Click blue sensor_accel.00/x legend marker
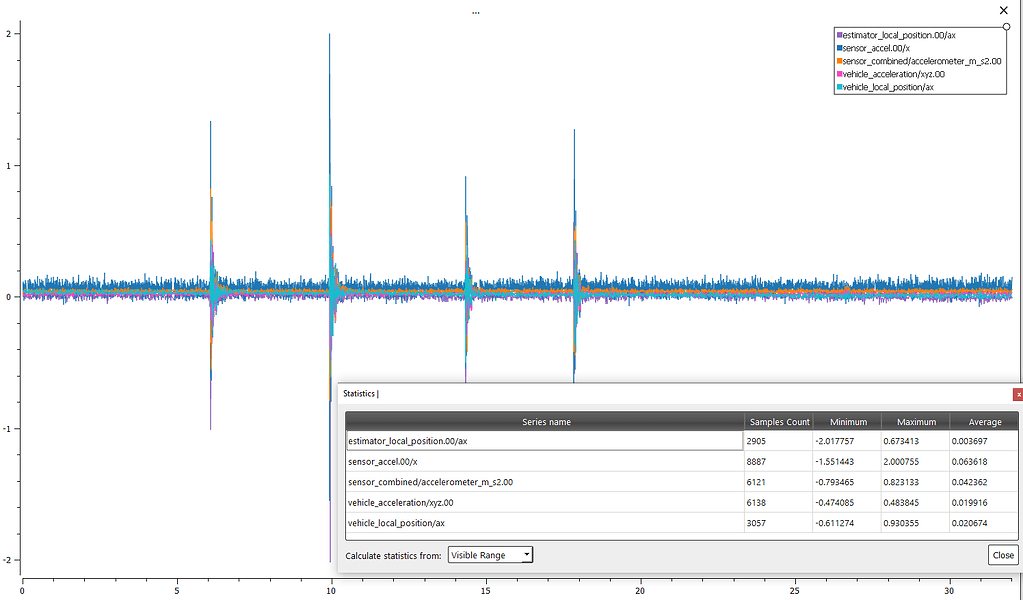The width and height of the screenshot is (1023, 600). coord(840,47)
